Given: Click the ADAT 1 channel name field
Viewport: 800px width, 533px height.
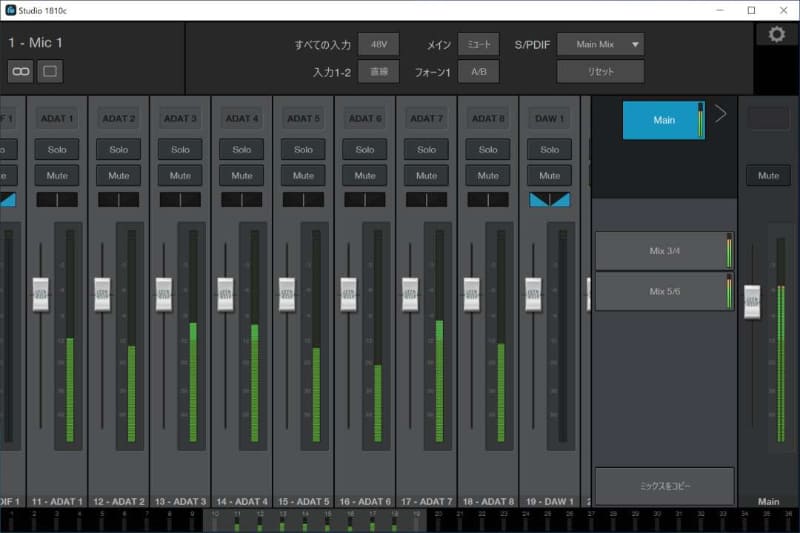Looking at the screenshot, I should 57,118.
